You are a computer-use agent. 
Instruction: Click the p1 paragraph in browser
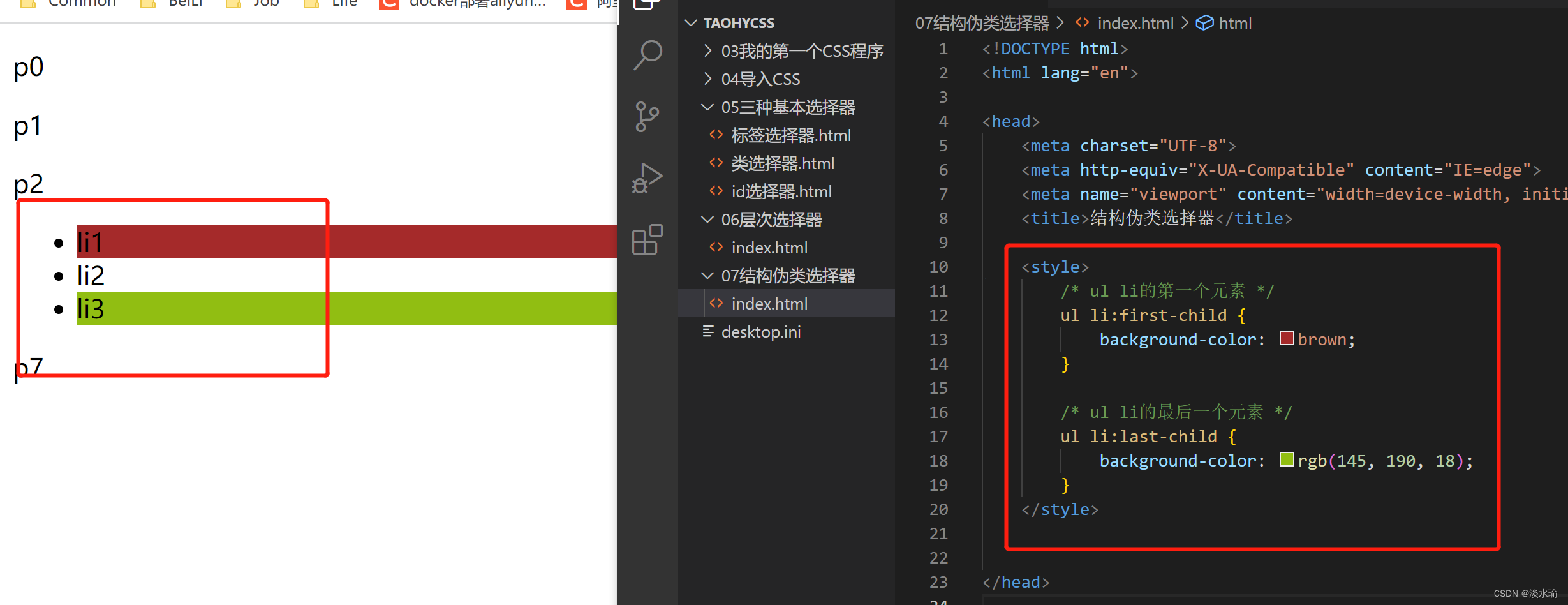27,126
